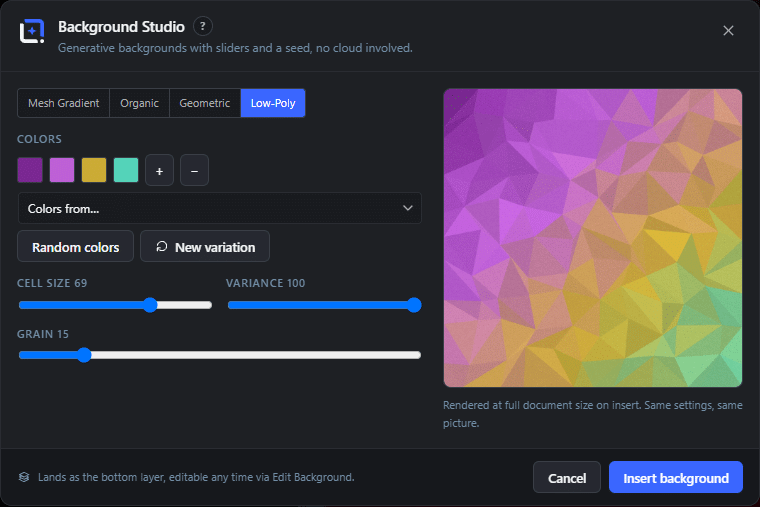Switch to the Mesh Gradient tab

(63, 103)
